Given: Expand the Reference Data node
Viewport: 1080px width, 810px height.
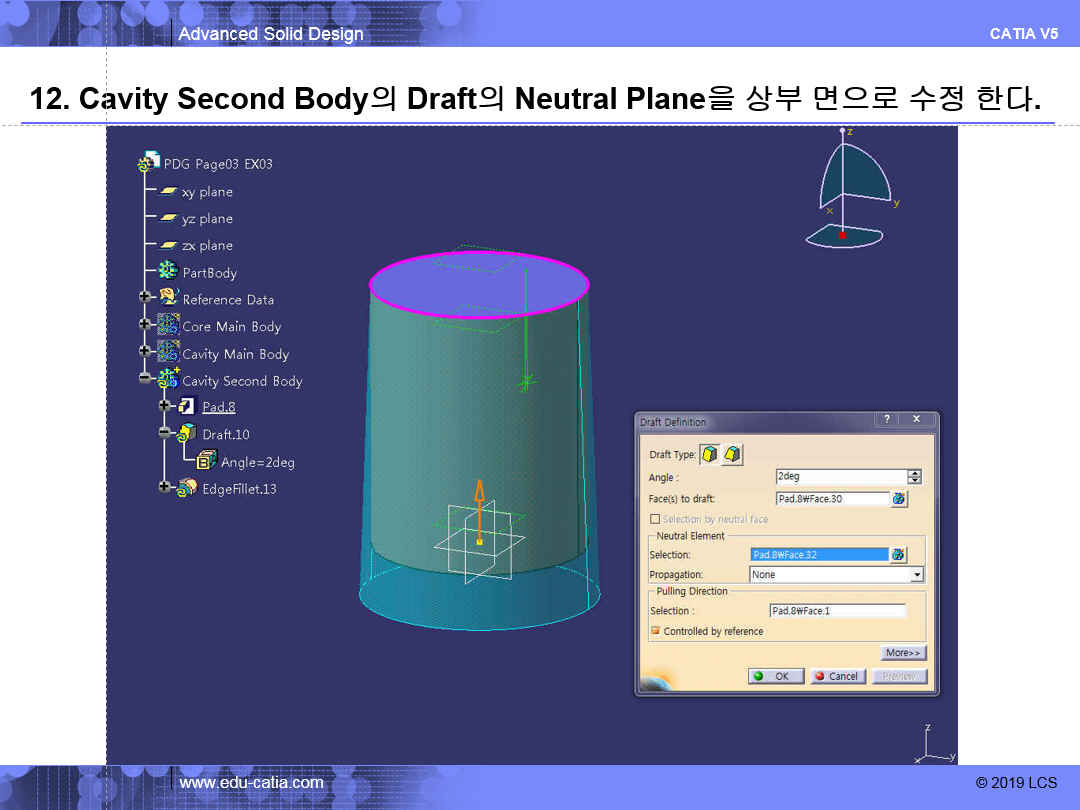Looking at the screenshot, I should 146,298.
